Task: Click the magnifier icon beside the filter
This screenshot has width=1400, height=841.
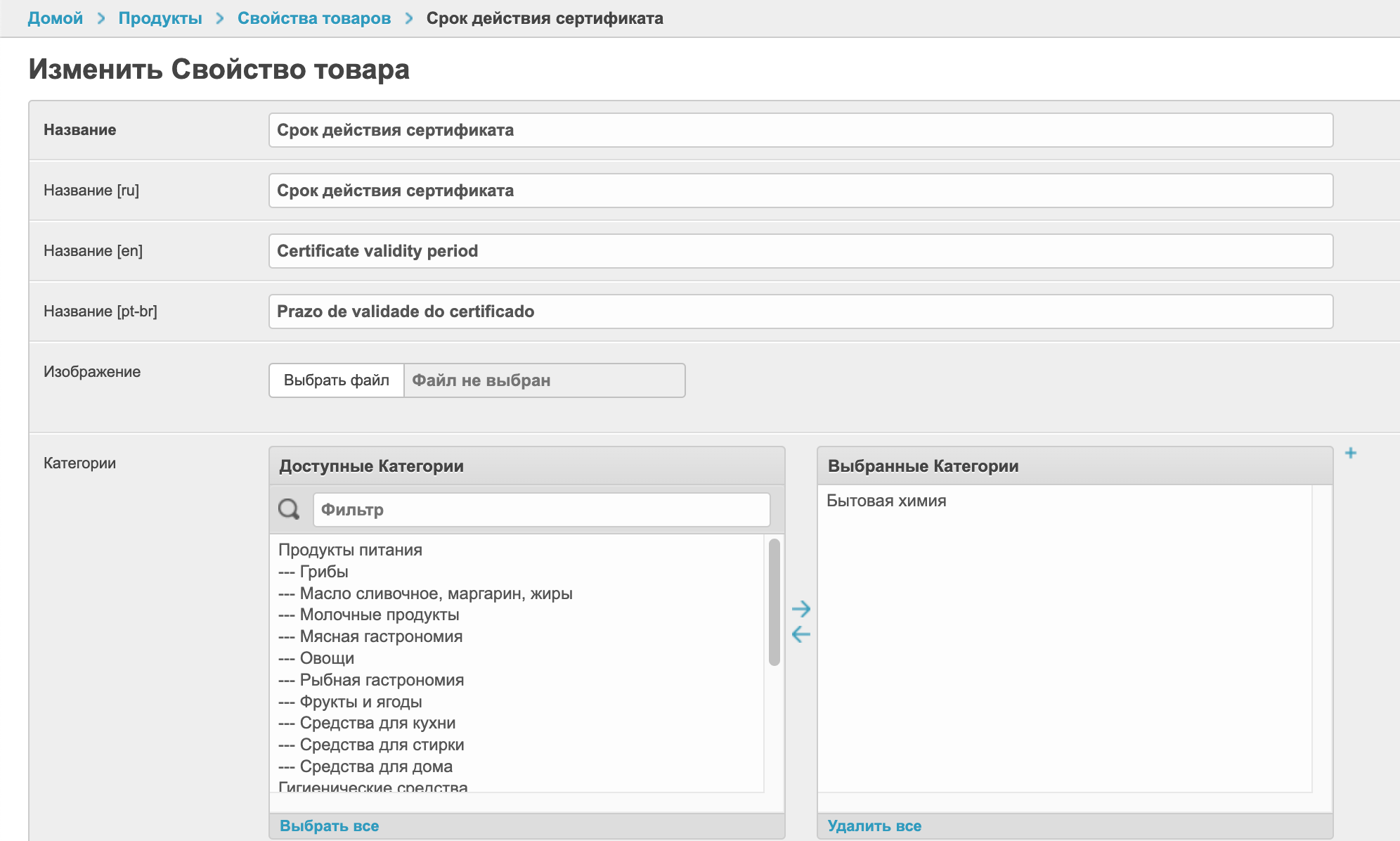Action: (x=289, y=509)
